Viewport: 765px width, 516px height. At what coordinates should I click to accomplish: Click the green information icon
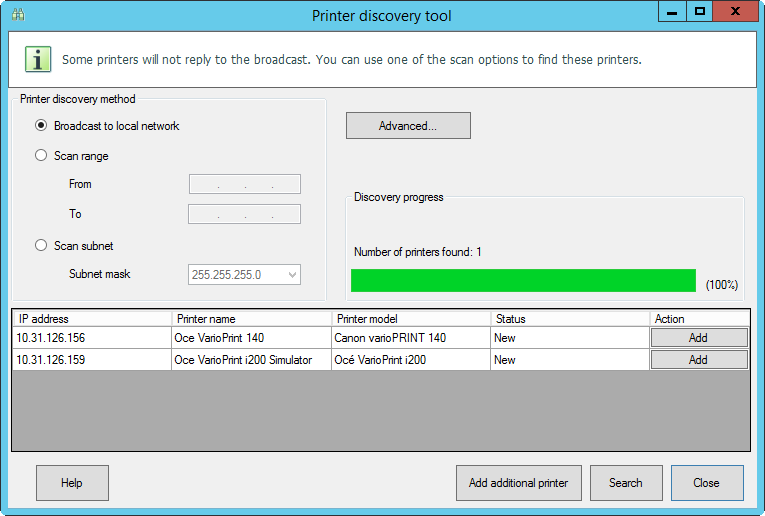(x=38, y=60)
